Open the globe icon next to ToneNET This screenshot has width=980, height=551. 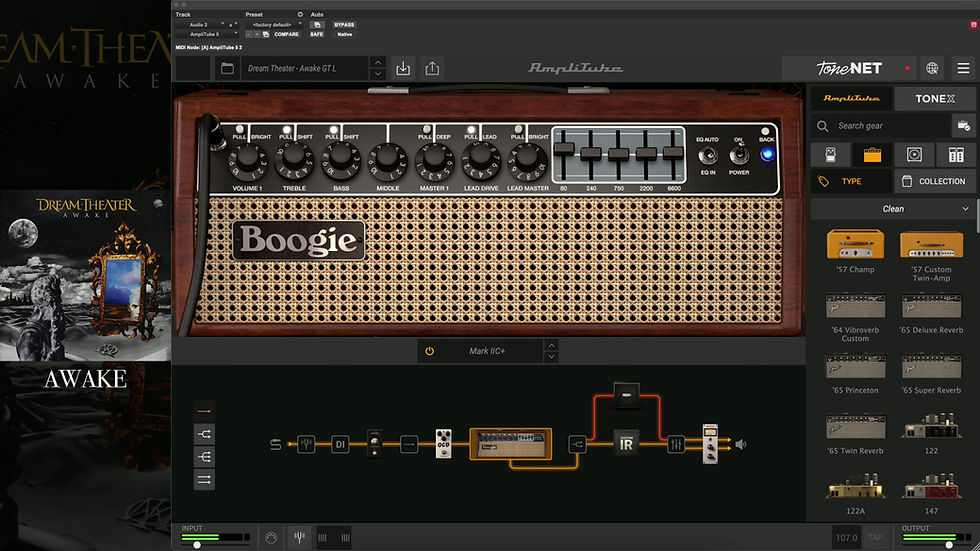932,68
